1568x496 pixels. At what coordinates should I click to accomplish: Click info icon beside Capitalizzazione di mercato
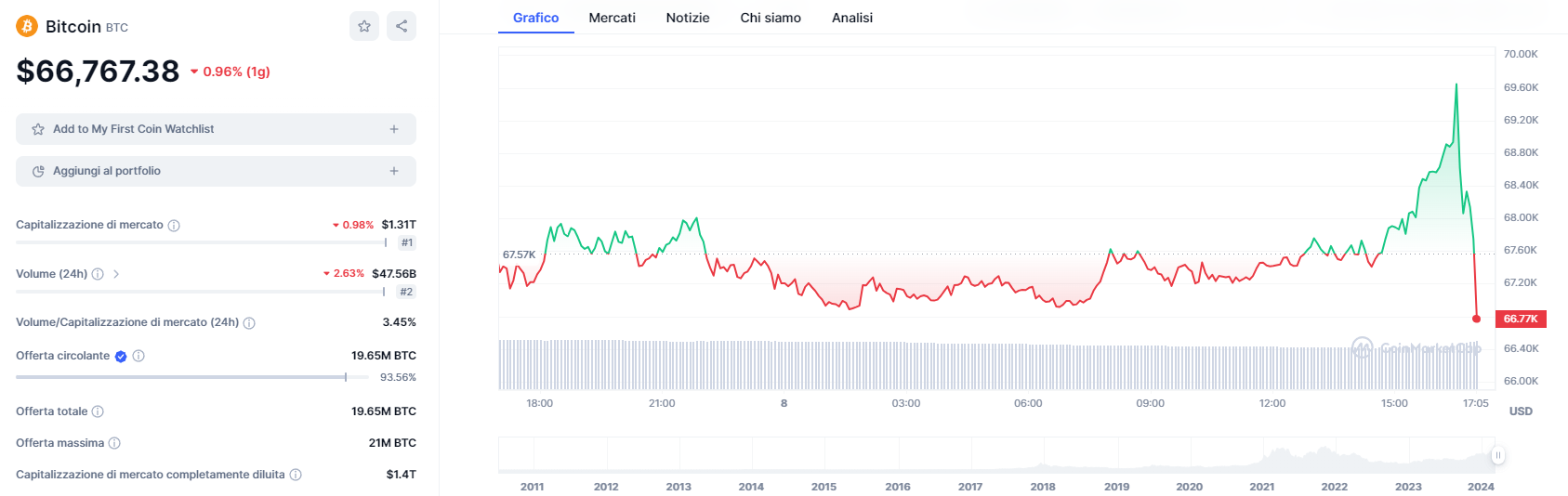pos(174,226)
